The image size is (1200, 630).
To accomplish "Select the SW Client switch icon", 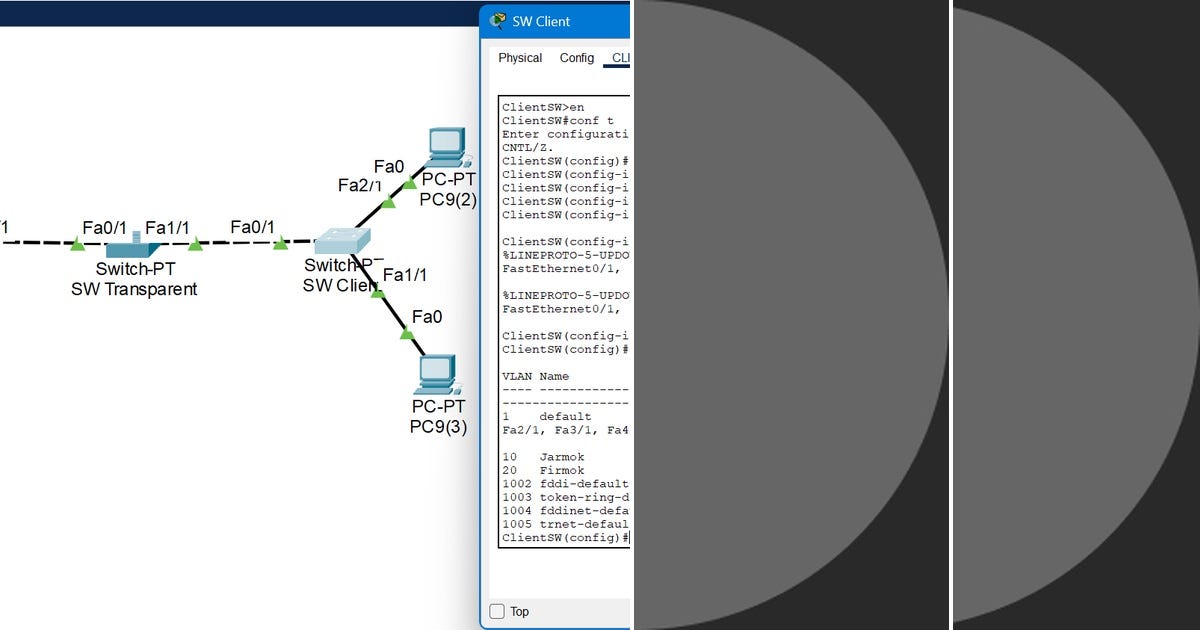I will [x=340, y=243].
